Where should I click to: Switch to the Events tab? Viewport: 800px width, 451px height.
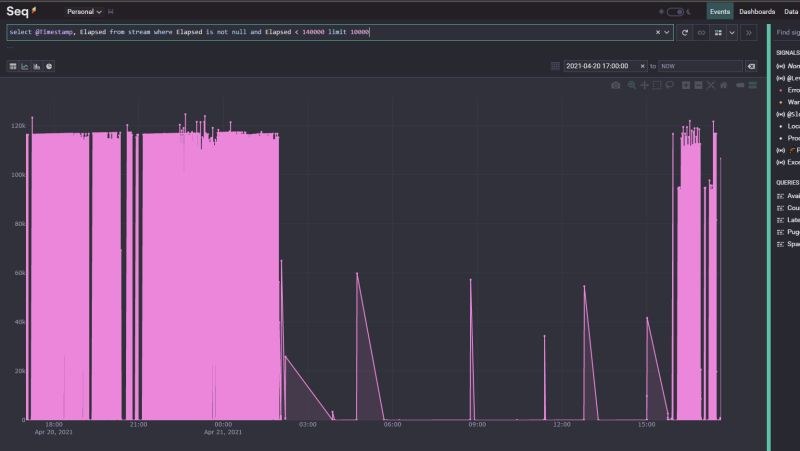point(719,12)
